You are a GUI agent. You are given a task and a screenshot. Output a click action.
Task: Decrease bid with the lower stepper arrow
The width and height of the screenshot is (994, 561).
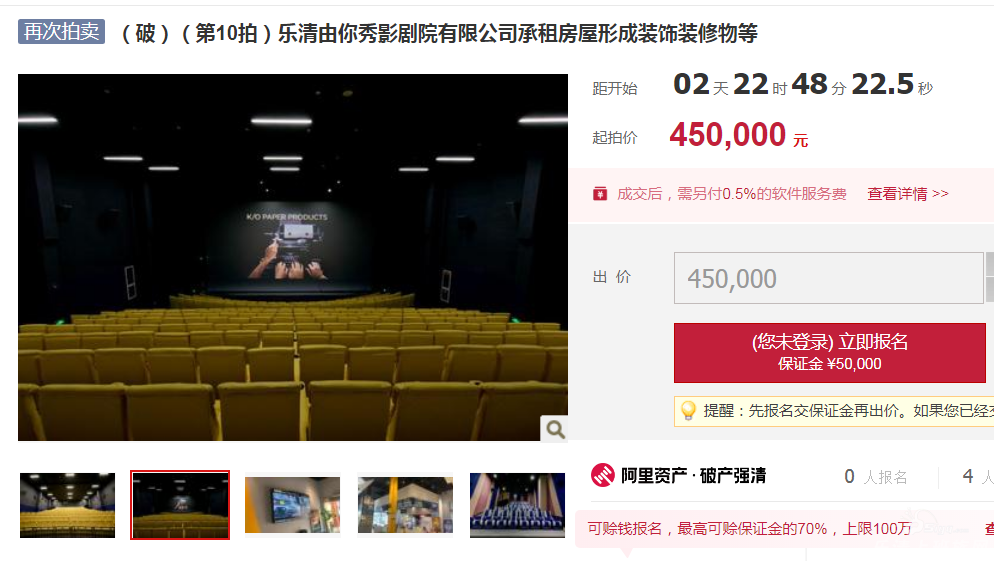(990, 291)
